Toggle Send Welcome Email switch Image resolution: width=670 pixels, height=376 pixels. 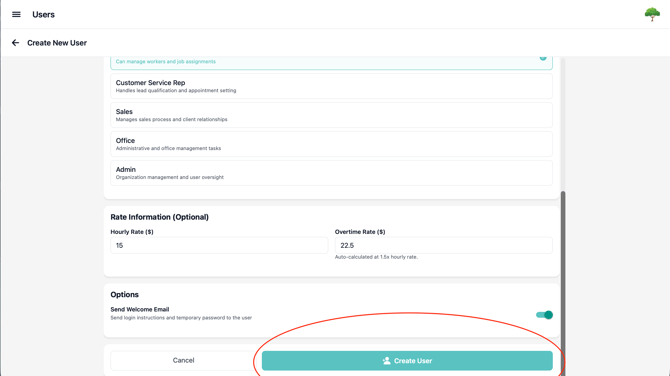tap(544, 315)
